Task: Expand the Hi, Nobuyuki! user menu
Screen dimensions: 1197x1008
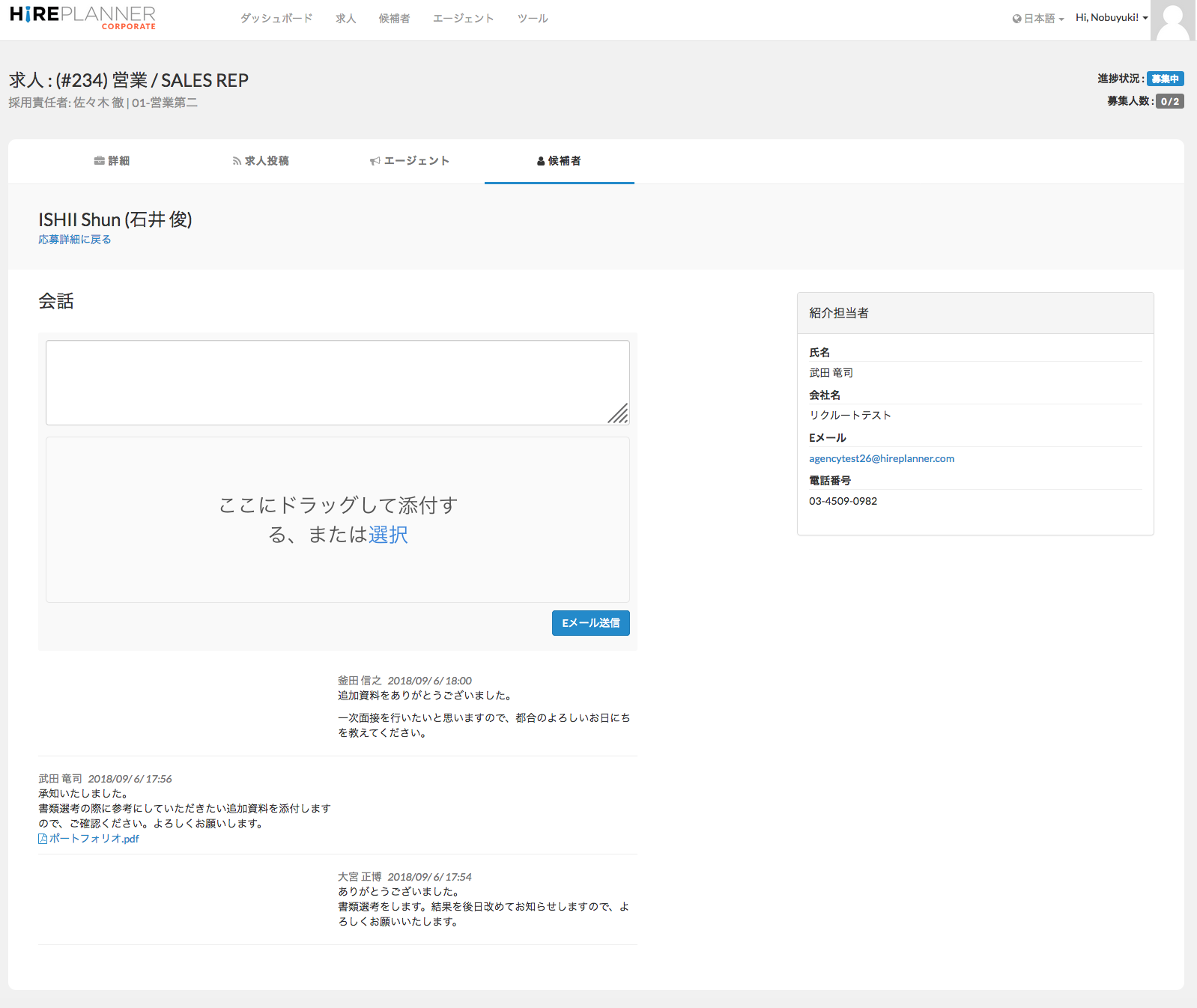Action: [1111, 18]
